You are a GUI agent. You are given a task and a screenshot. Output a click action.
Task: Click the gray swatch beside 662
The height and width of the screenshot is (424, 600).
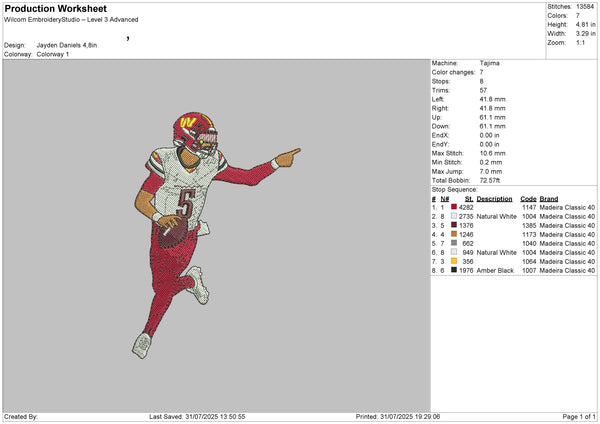tap(454, 243)
